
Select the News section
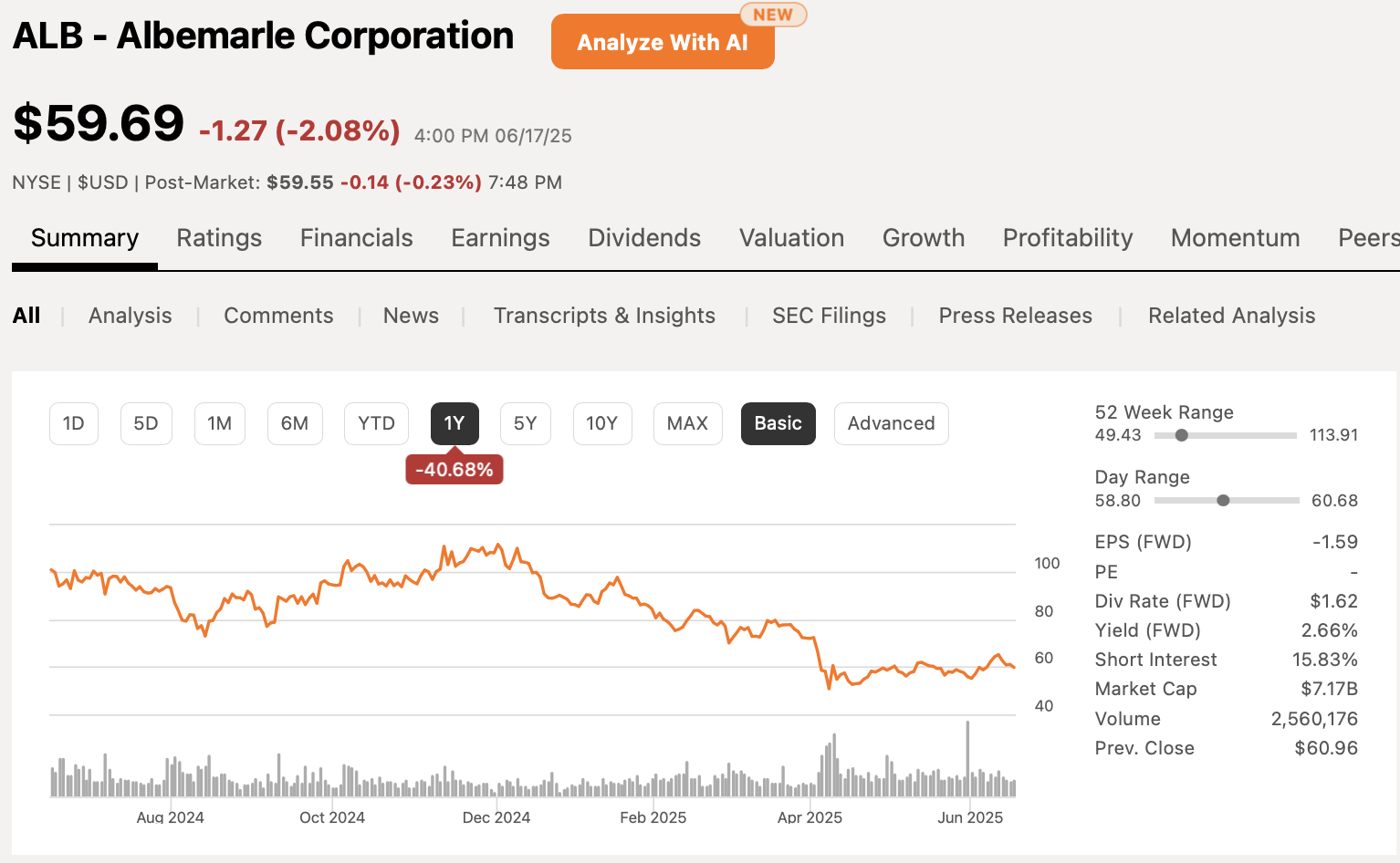(411, 316)
